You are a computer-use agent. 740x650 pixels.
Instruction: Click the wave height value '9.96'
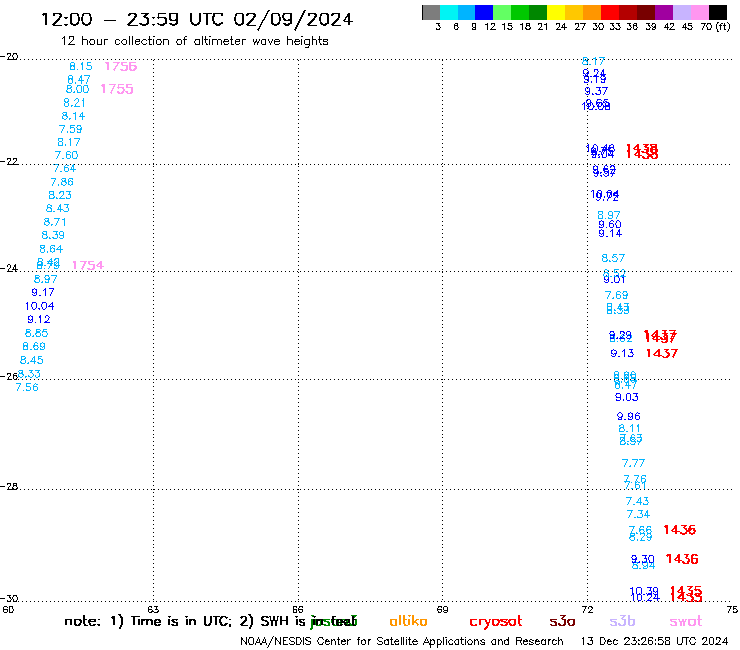pyautogui.click(x=629, y=416)
